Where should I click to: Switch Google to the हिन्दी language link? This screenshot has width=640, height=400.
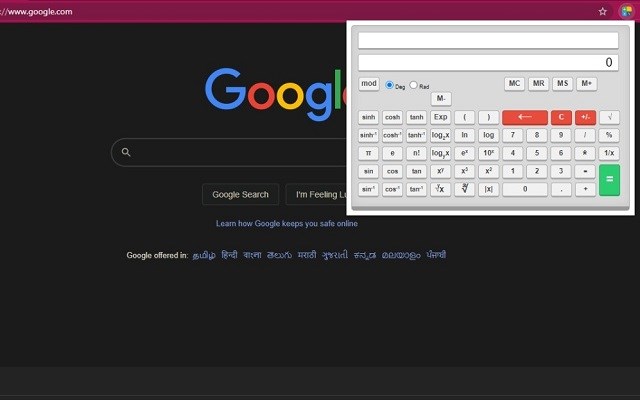coord(229,255)
